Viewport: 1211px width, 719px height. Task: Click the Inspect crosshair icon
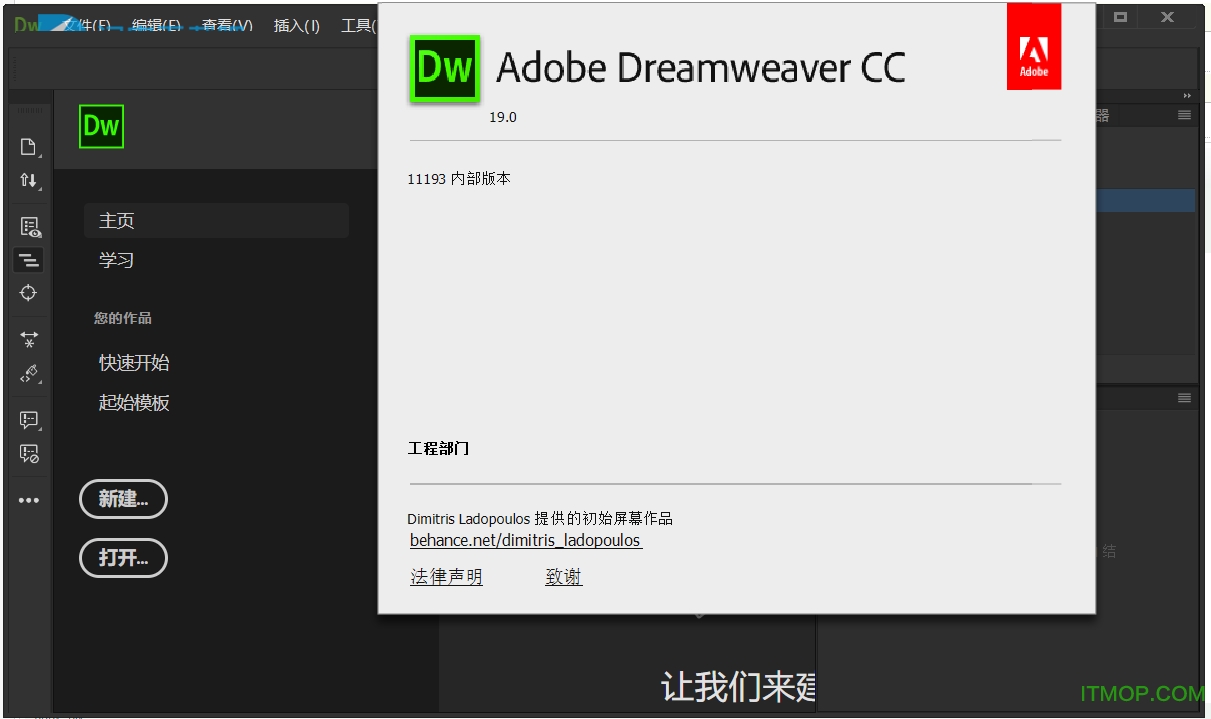coord(28,292)
